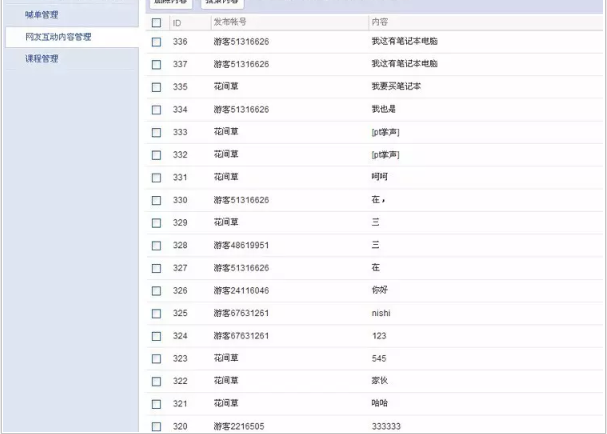Click the ID column header

tap(177, 23)
